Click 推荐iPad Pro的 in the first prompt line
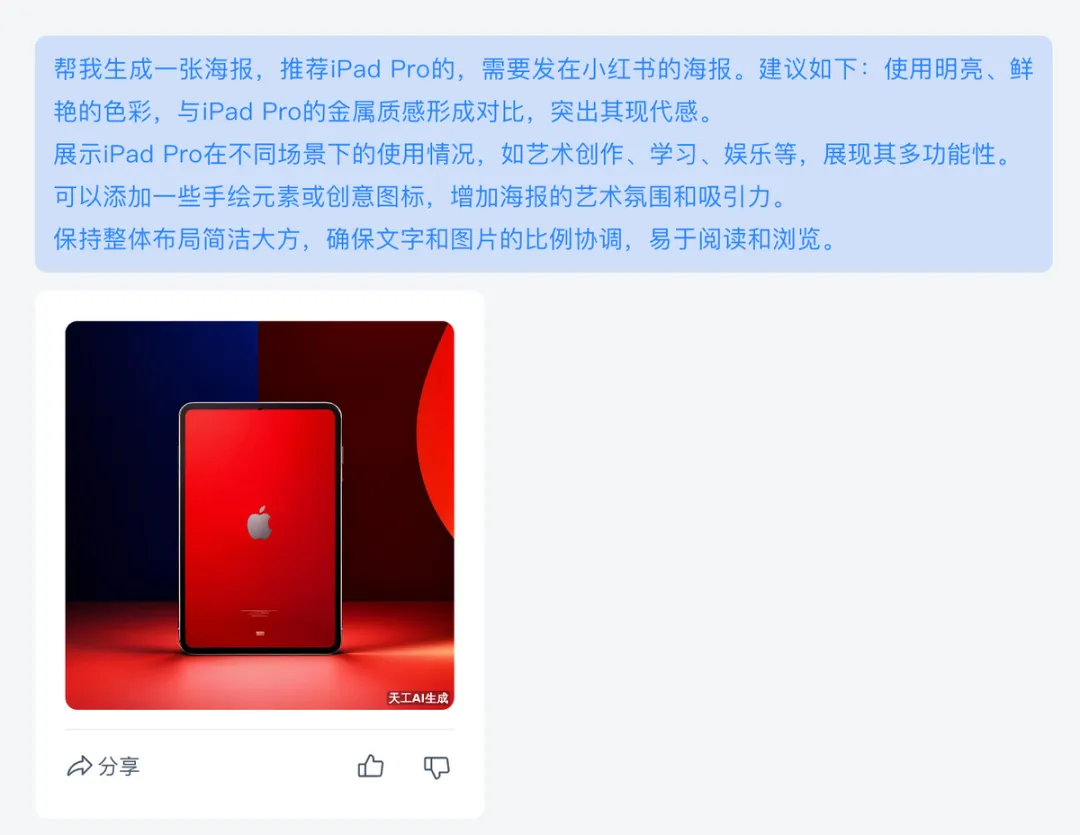This screenshot has height=835, width=1080. pos(368,69)
